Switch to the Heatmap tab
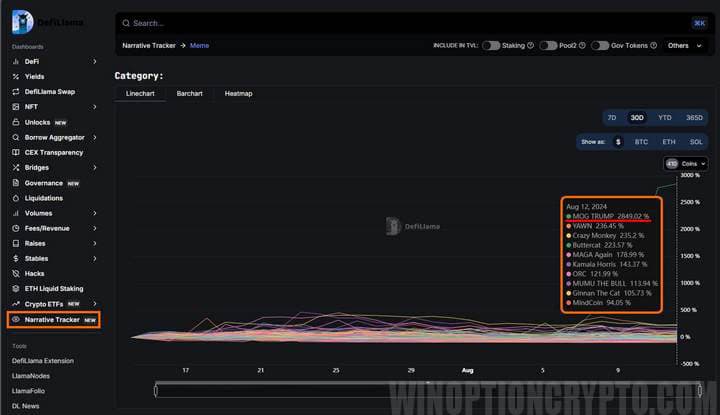Viewport: 720px width, 415px height. coord(238,93)
